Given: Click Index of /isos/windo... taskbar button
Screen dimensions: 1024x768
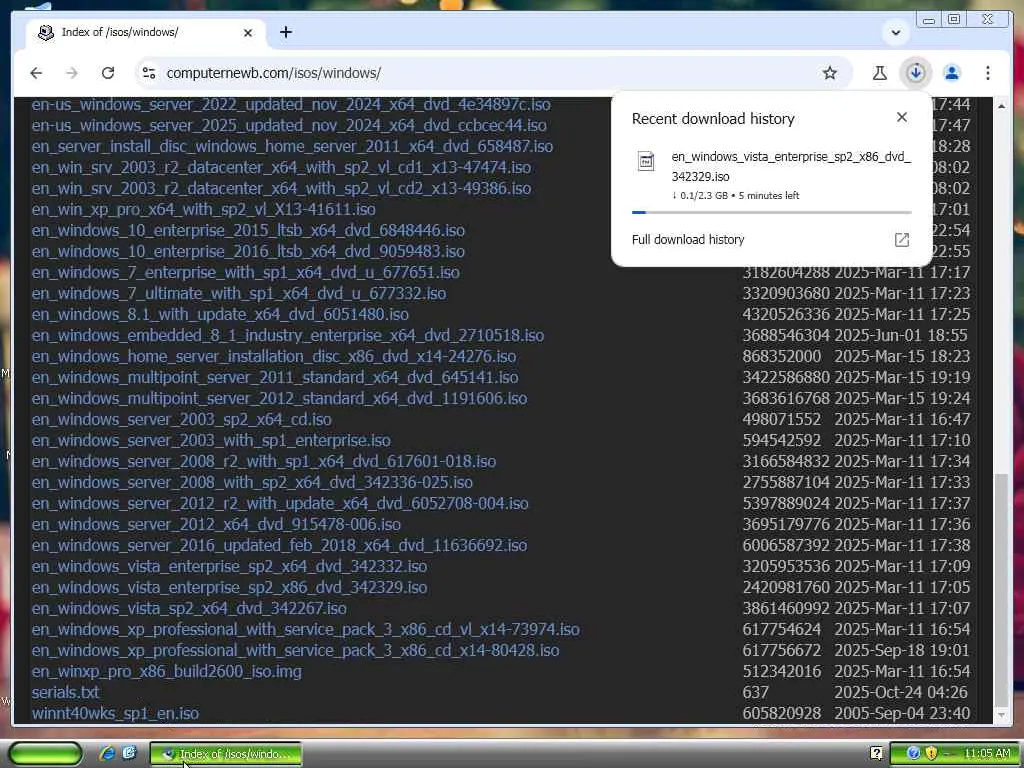Looking at the screenshot, I should [226, 754].
